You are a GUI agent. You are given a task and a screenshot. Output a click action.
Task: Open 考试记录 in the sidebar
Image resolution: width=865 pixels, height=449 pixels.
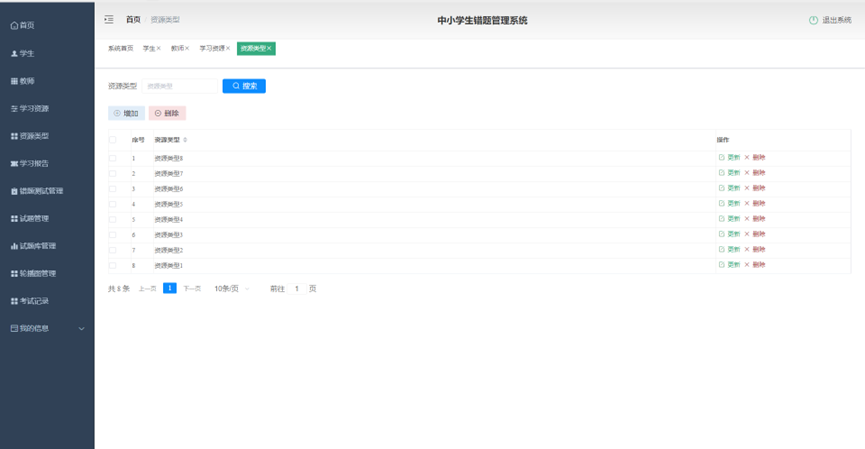point(30,301)
